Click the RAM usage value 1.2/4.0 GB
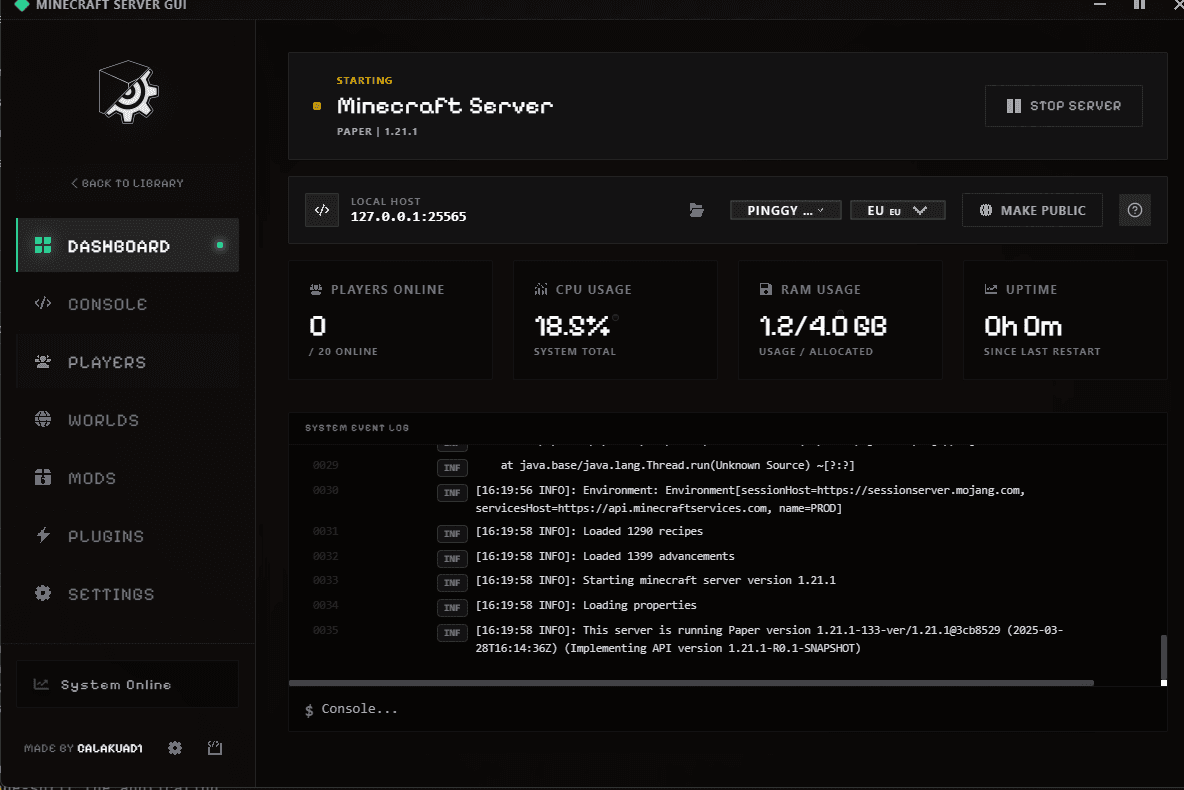This screenshot has height=790, width=1184. 823,326
